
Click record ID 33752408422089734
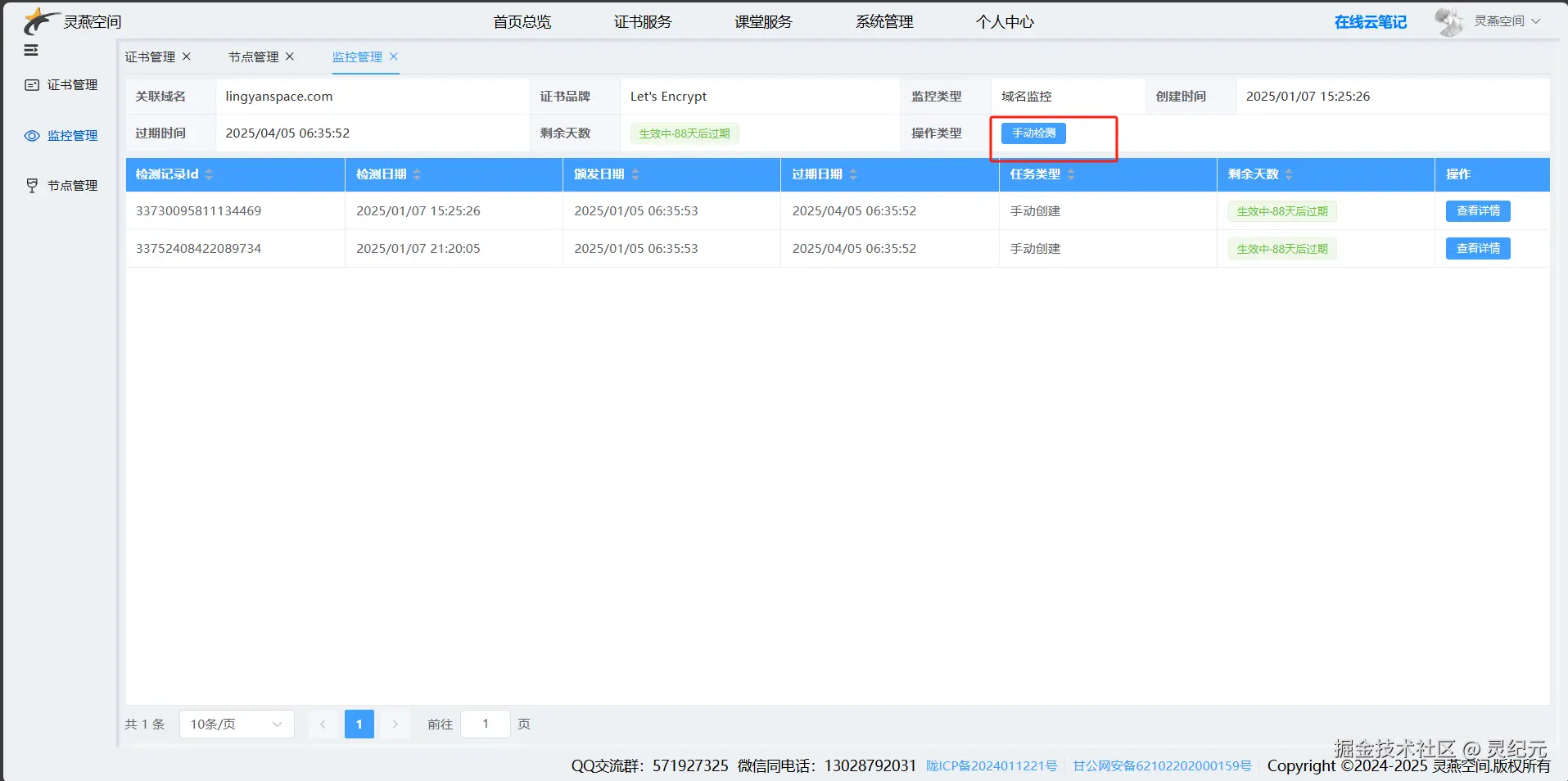pos(199,249)
